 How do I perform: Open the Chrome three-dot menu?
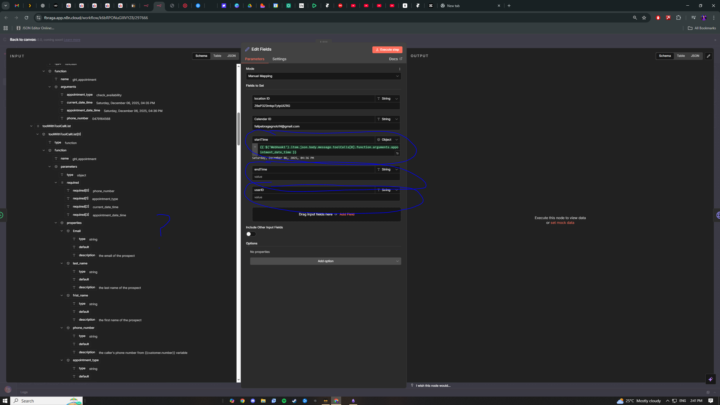pyautogui.click(x=714, y=17)
